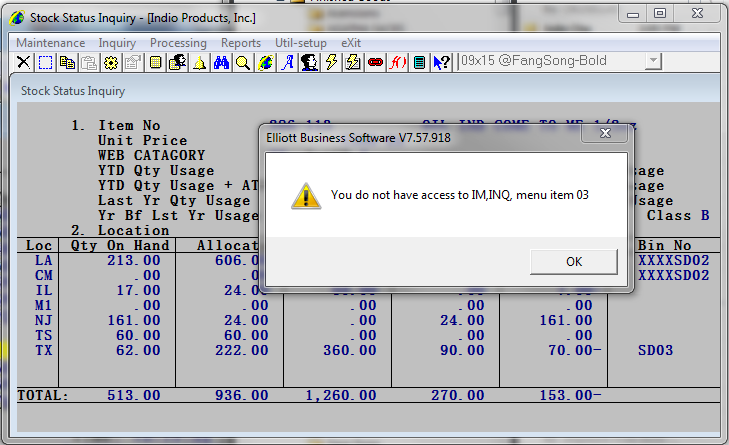Image resolution: width=729 pixels, height=445 pixels.
Task: Close the Elliott Business Software dialog
Action: pyautogui.click(x=605, y=133)
